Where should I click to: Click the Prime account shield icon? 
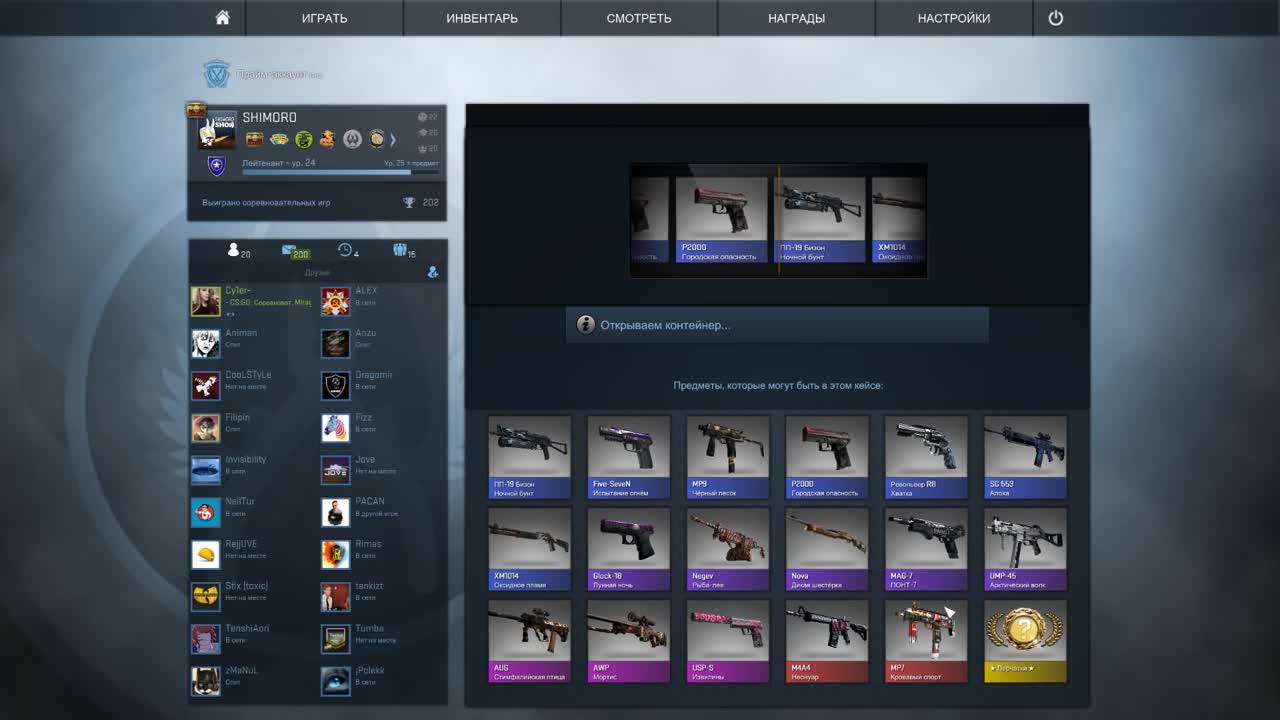pos(216,74)
